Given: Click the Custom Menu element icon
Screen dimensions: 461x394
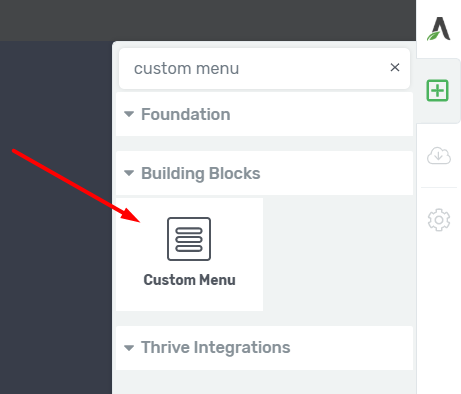Looking at the screenshot, I should tap(189, 239).
